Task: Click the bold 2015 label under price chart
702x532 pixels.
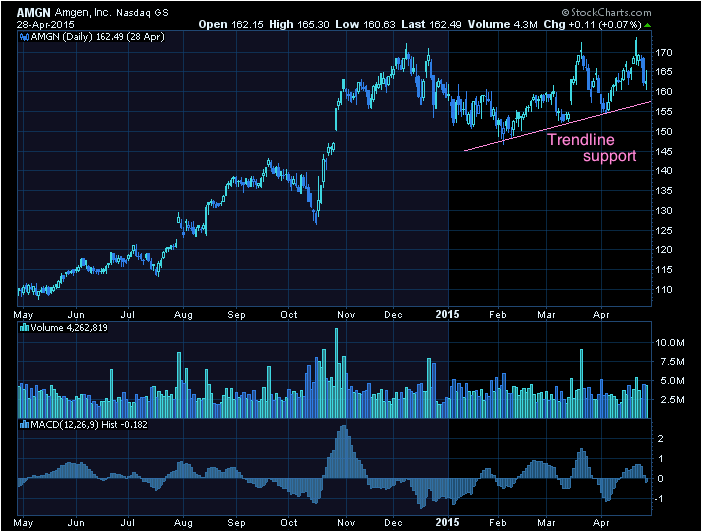Action: [447, 314]
